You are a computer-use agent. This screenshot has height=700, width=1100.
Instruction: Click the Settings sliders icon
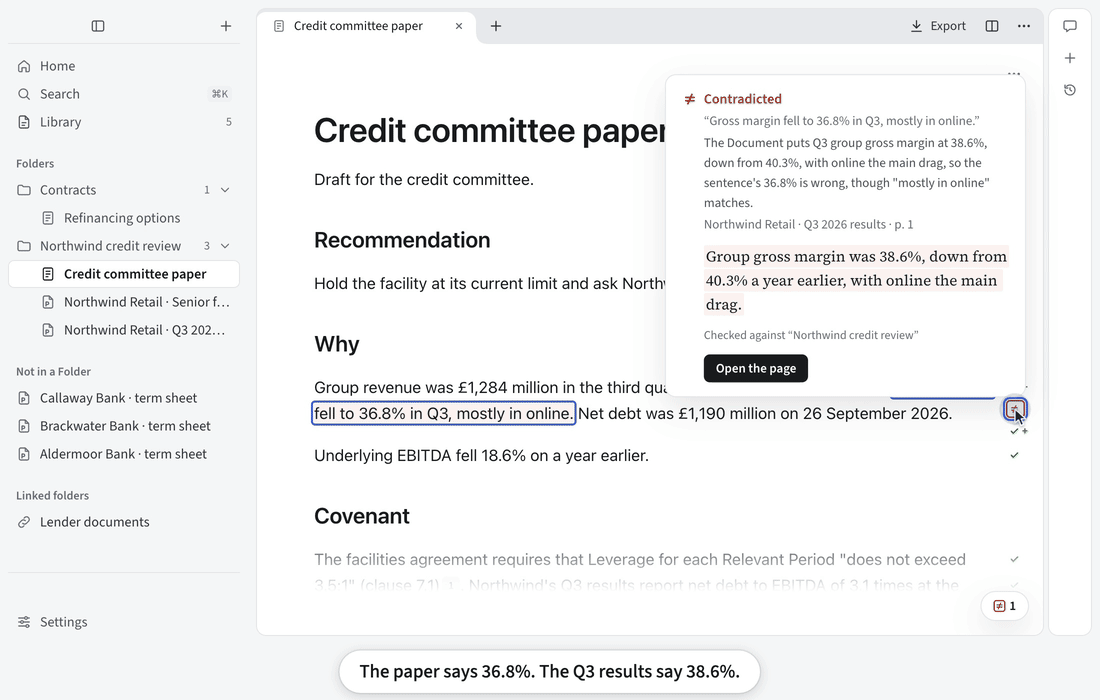(x=24, y=622)
